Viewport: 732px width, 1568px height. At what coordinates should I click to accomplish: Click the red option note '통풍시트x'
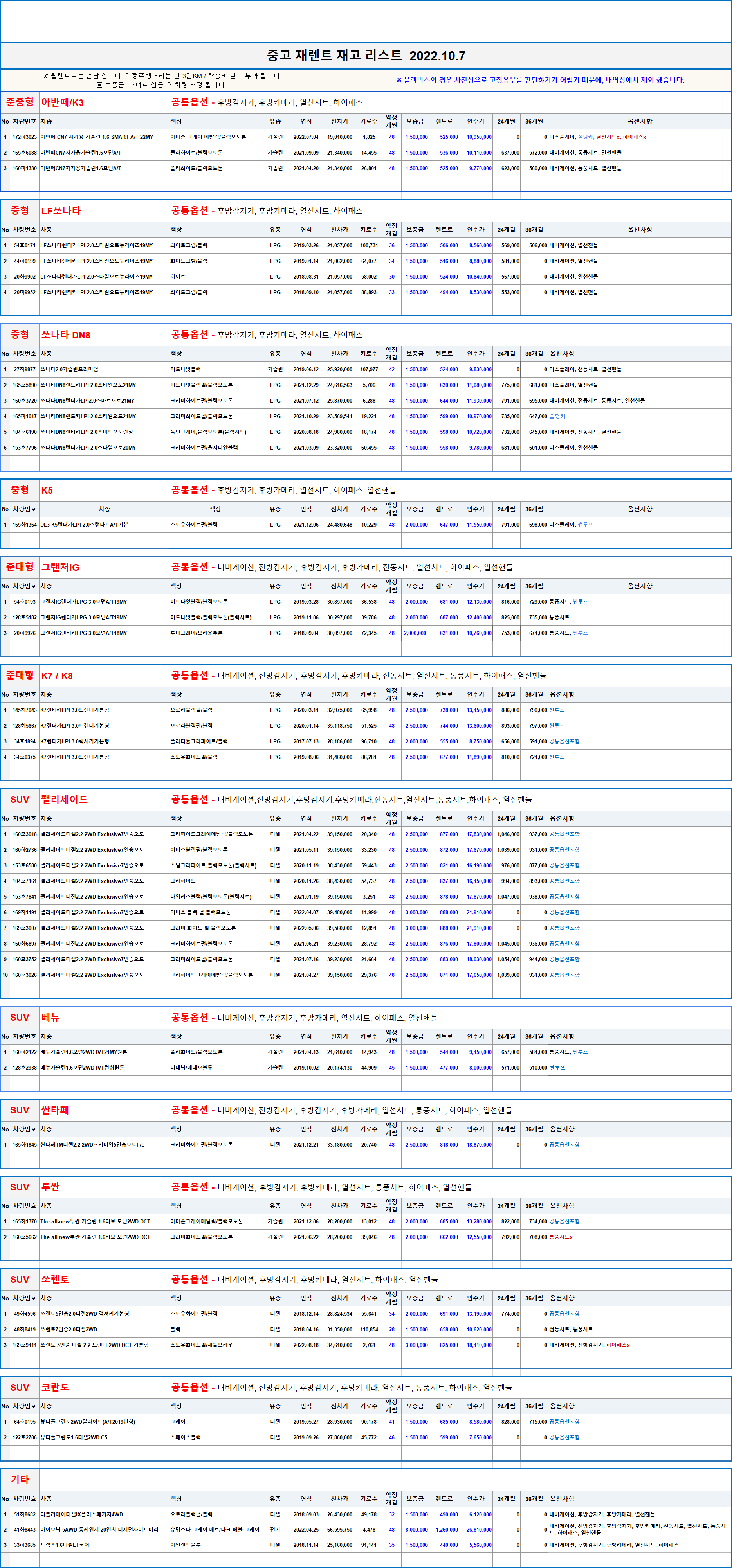(561, 1237)
